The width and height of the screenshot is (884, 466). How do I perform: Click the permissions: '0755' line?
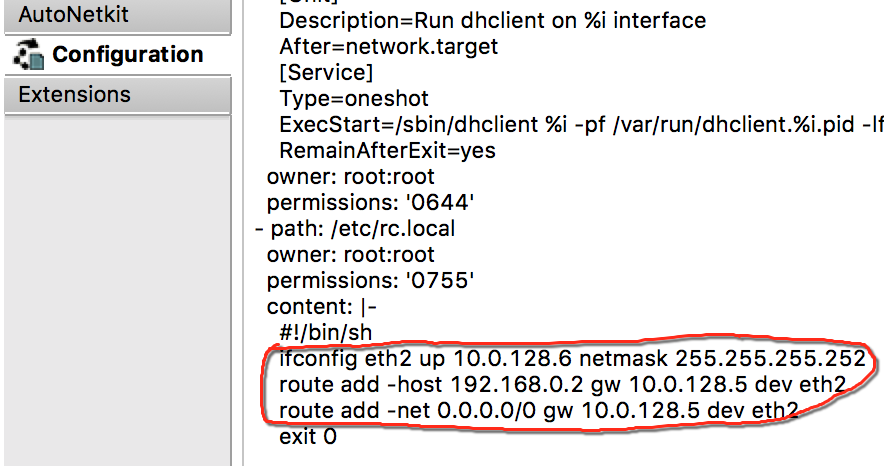[370, 281]
